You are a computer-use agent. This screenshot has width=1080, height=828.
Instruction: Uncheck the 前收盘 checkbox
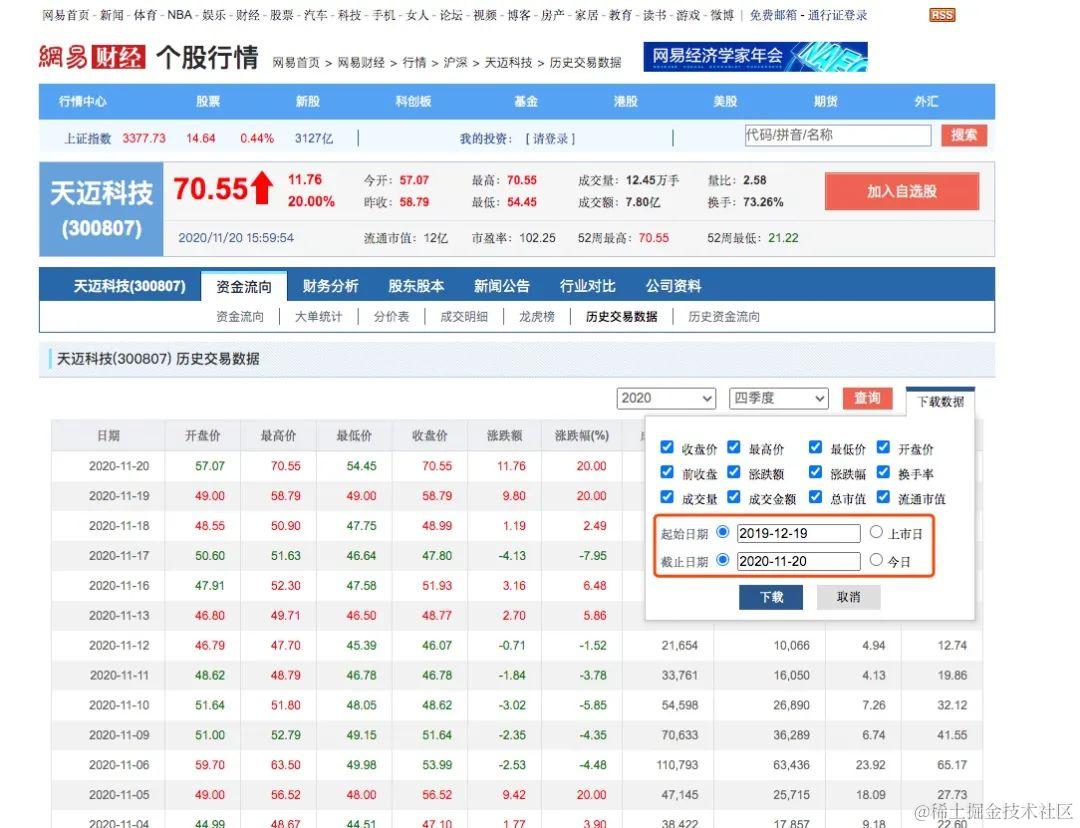666,472
